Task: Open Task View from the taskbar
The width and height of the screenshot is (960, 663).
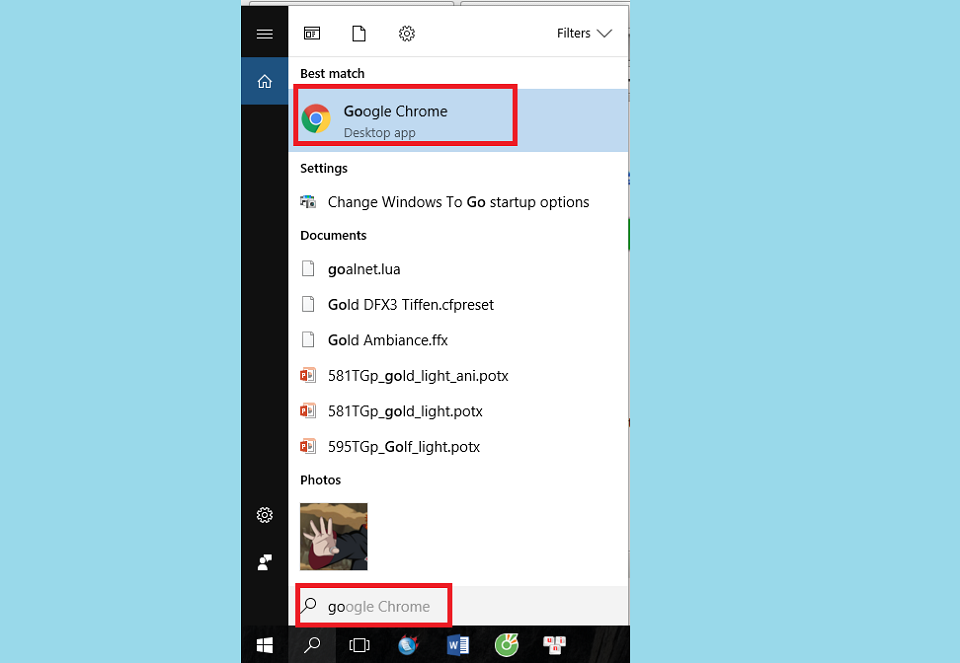Action: click(x=359, y=645)
